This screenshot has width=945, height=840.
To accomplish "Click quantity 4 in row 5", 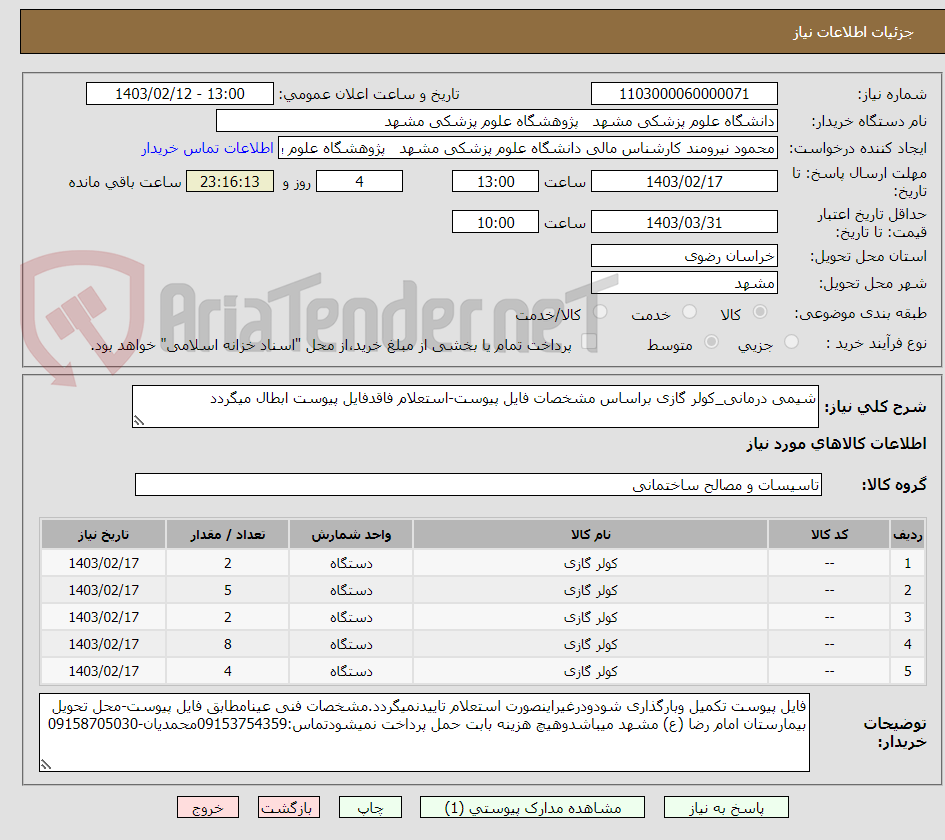I will pos(228,671).
